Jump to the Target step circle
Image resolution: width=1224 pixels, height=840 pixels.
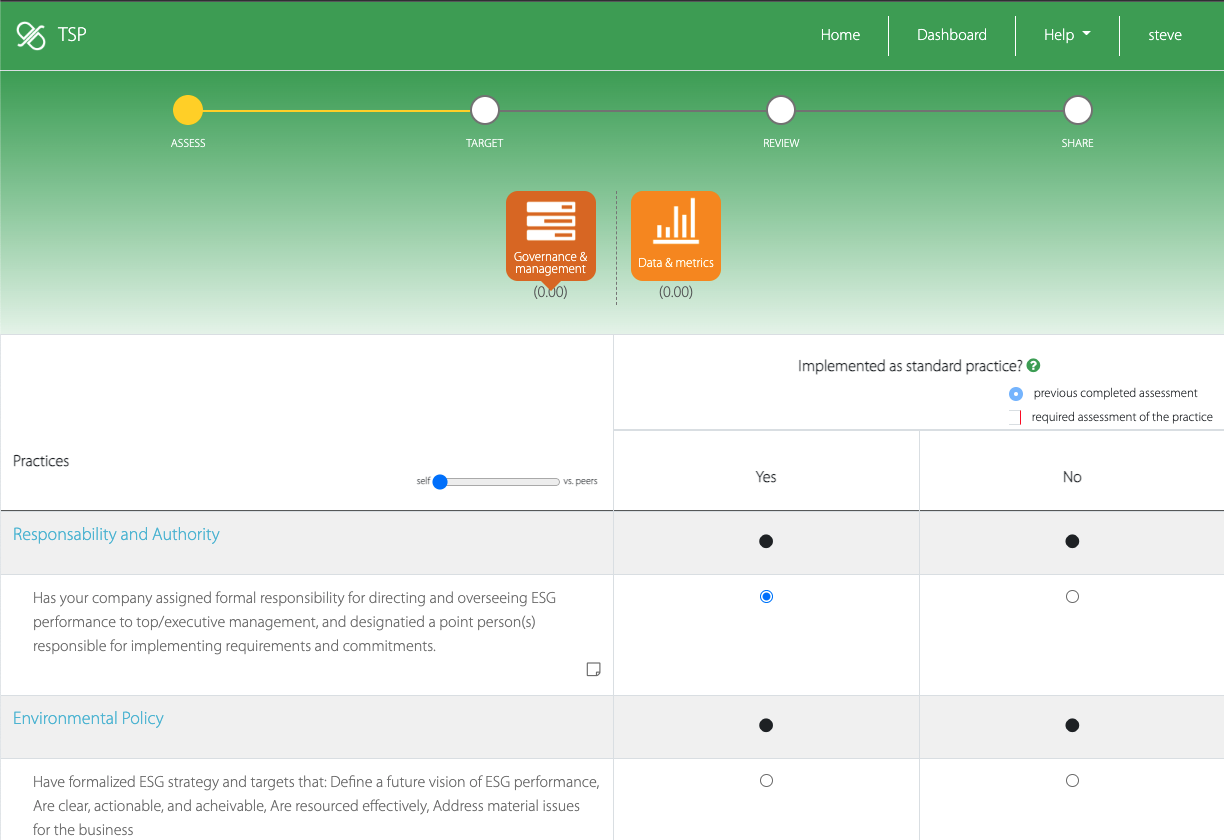coord(484,110)
